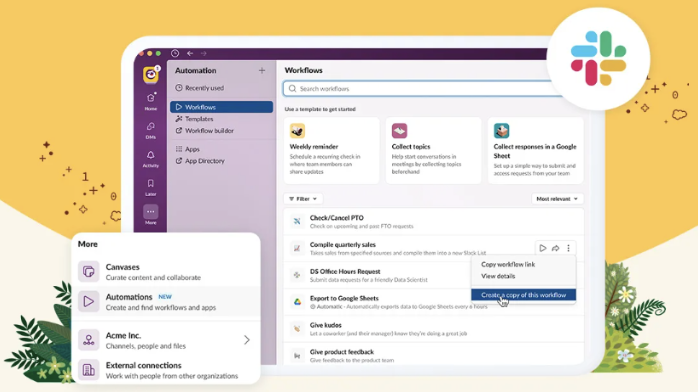Click the External connections building icon
698x392 pixels.
coord(89,370)
